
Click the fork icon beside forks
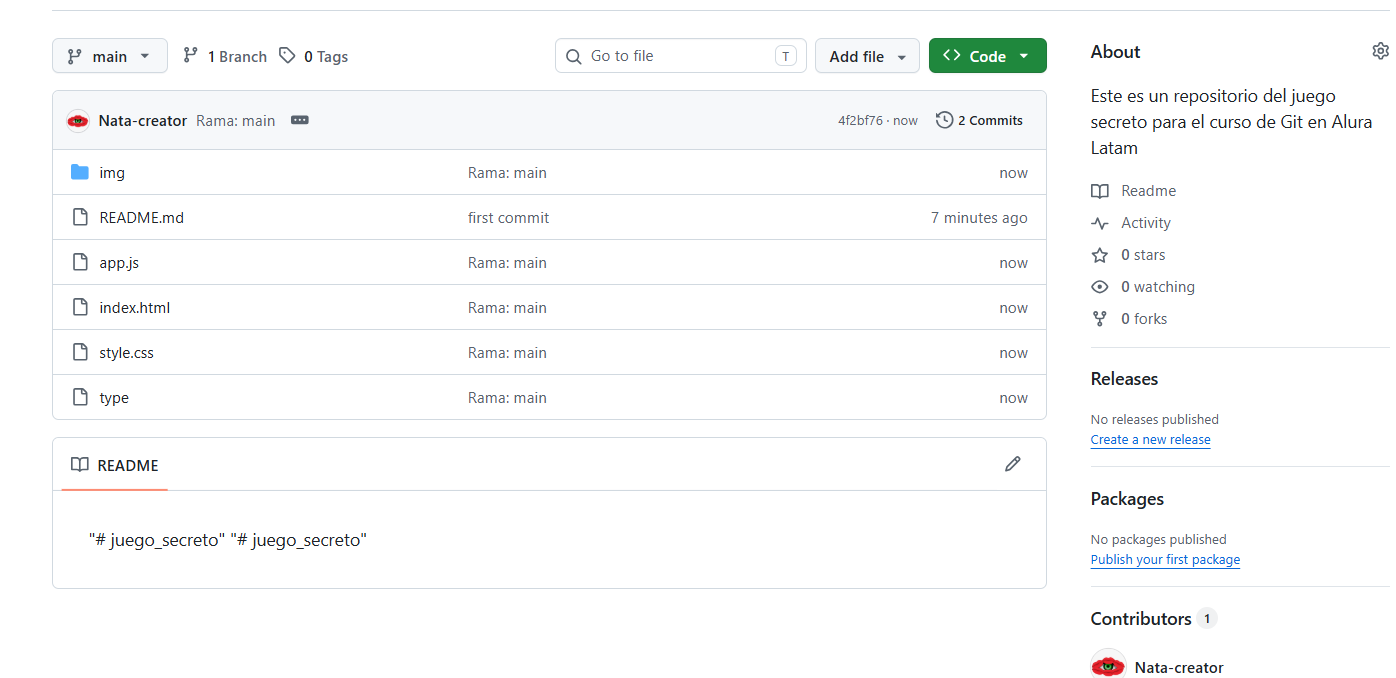(x=1100, y=318)
